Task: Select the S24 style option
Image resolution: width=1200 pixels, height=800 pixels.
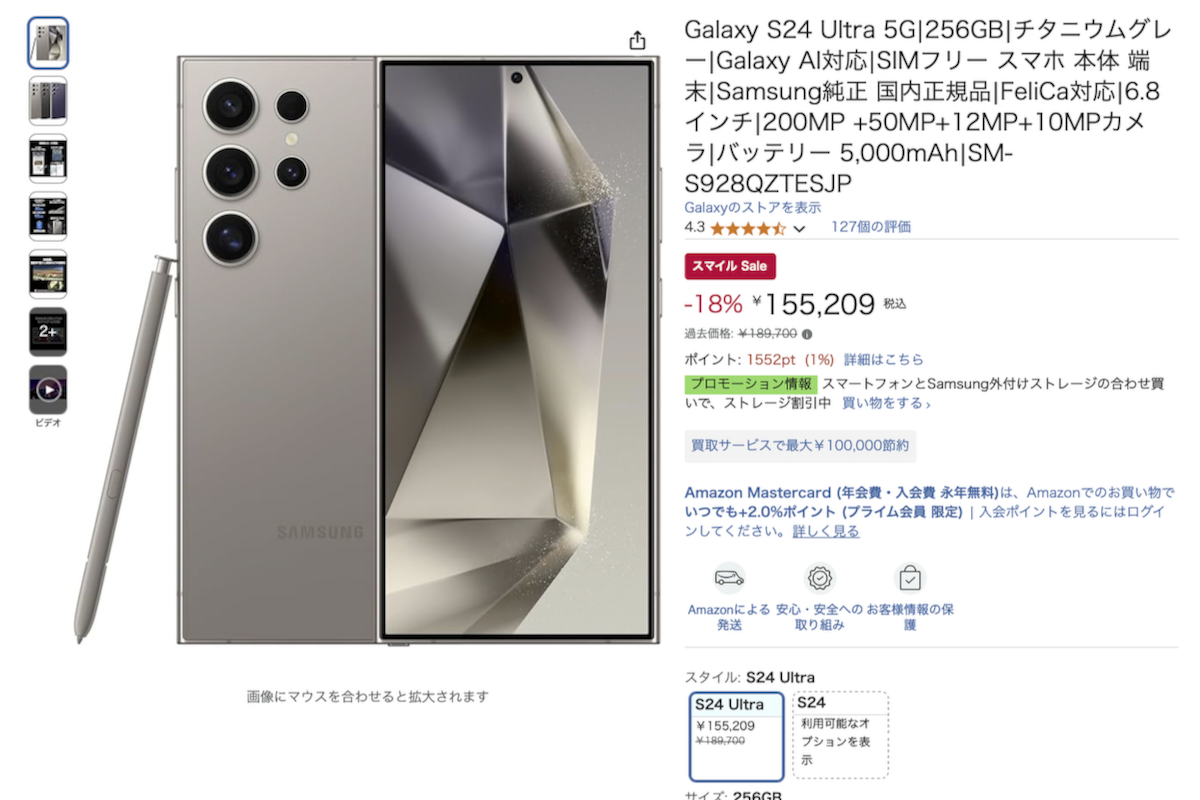Action: tap(841, 736)
